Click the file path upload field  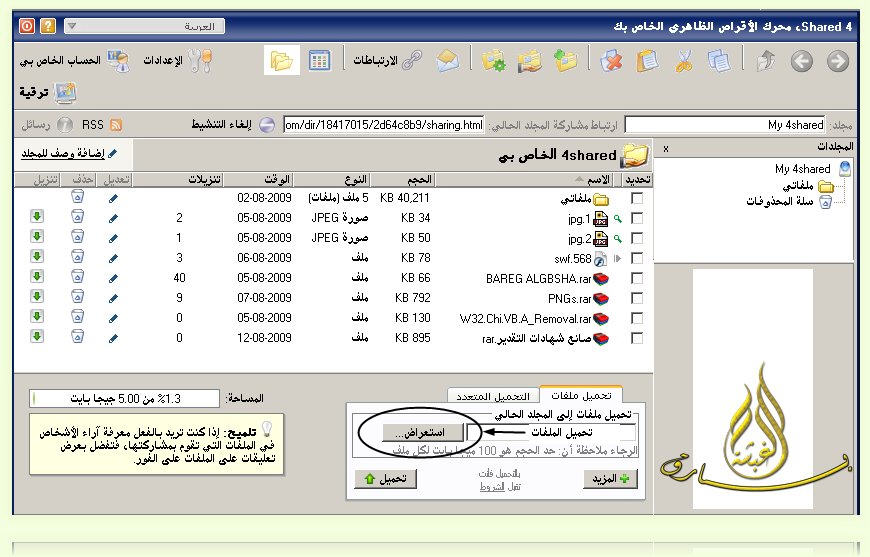[x=551, y=432]
